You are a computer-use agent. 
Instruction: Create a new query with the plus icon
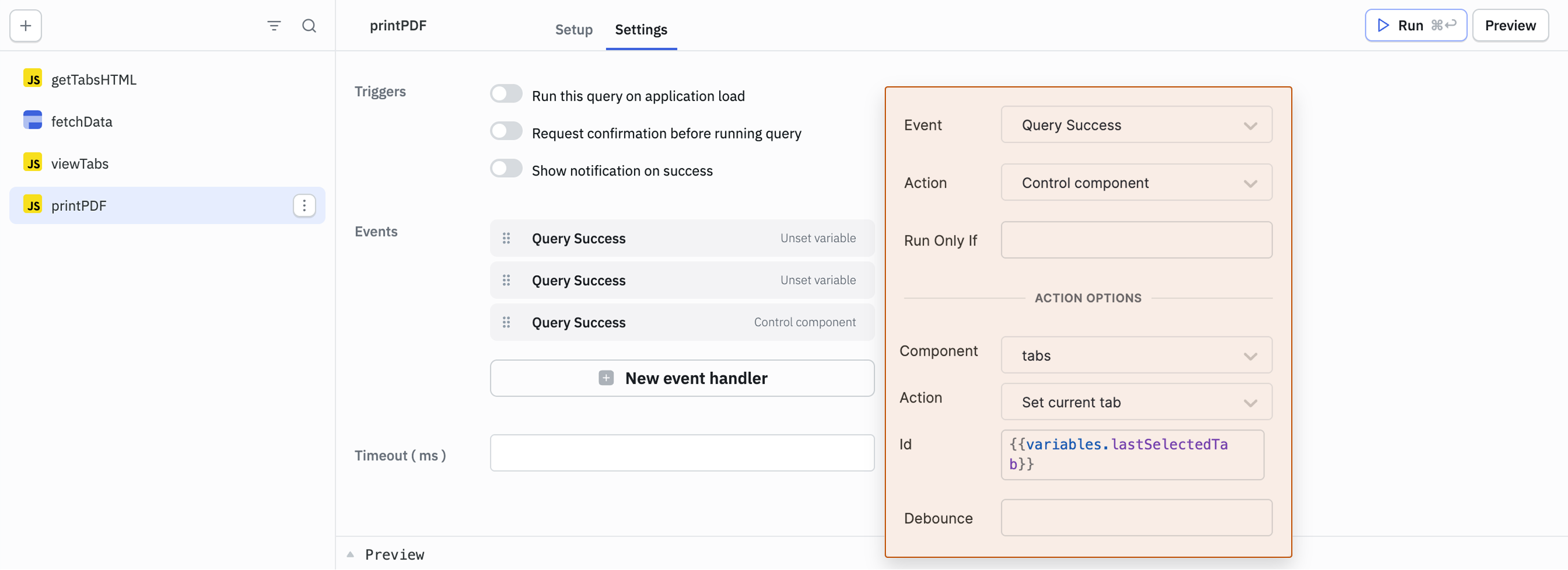(x=25, y=25)
